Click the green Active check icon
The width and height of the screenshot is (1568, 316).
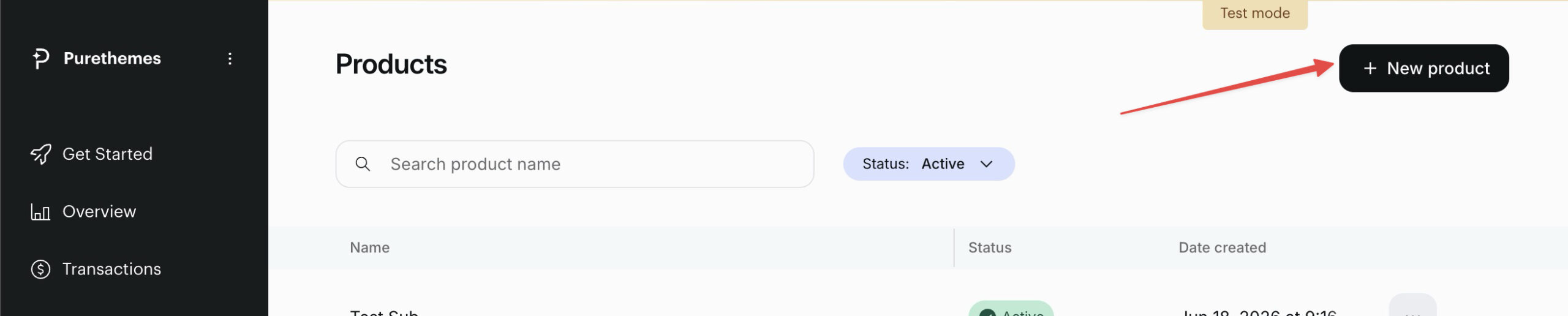pyautogui.click(x=987, y=313)
